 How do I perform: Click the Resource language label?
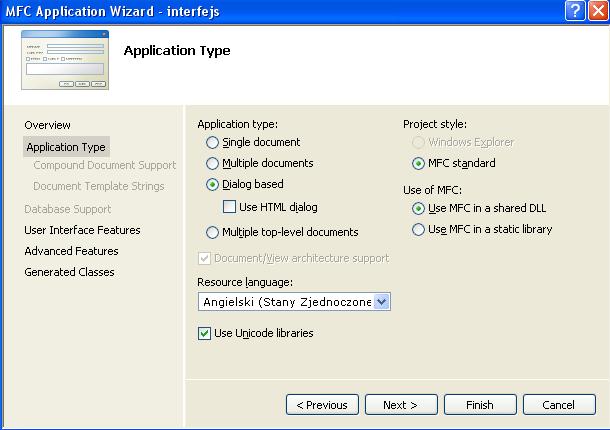[245, 282]
